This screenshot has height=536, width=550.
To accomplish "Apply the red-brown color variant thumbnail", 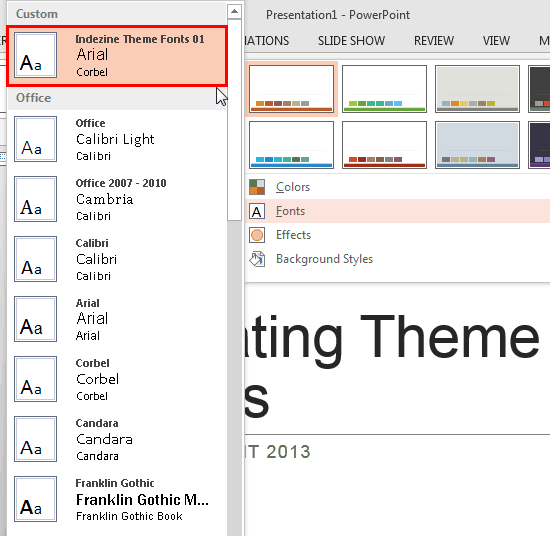I will [384, 145].
